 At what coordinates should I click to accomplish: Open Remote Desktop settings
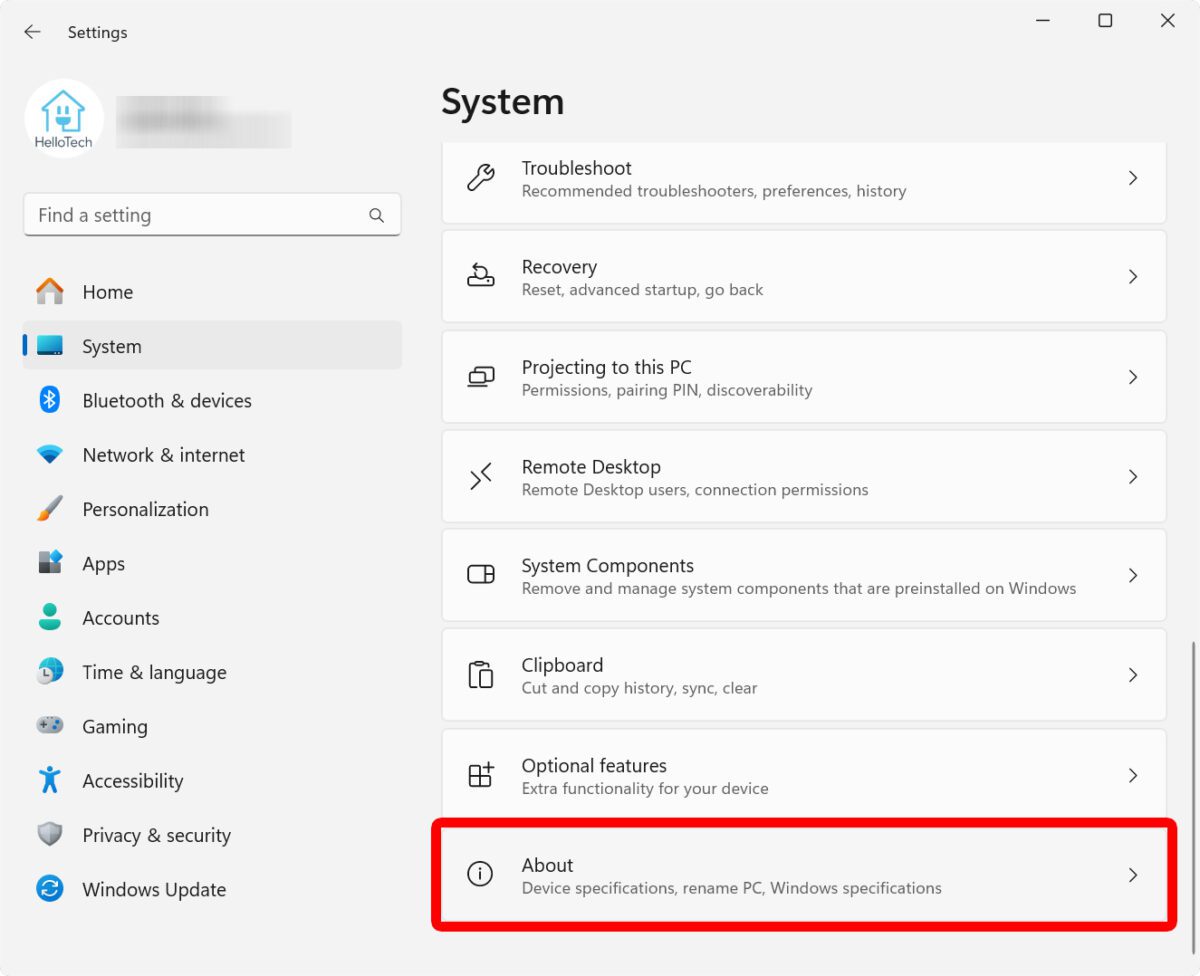802,476
